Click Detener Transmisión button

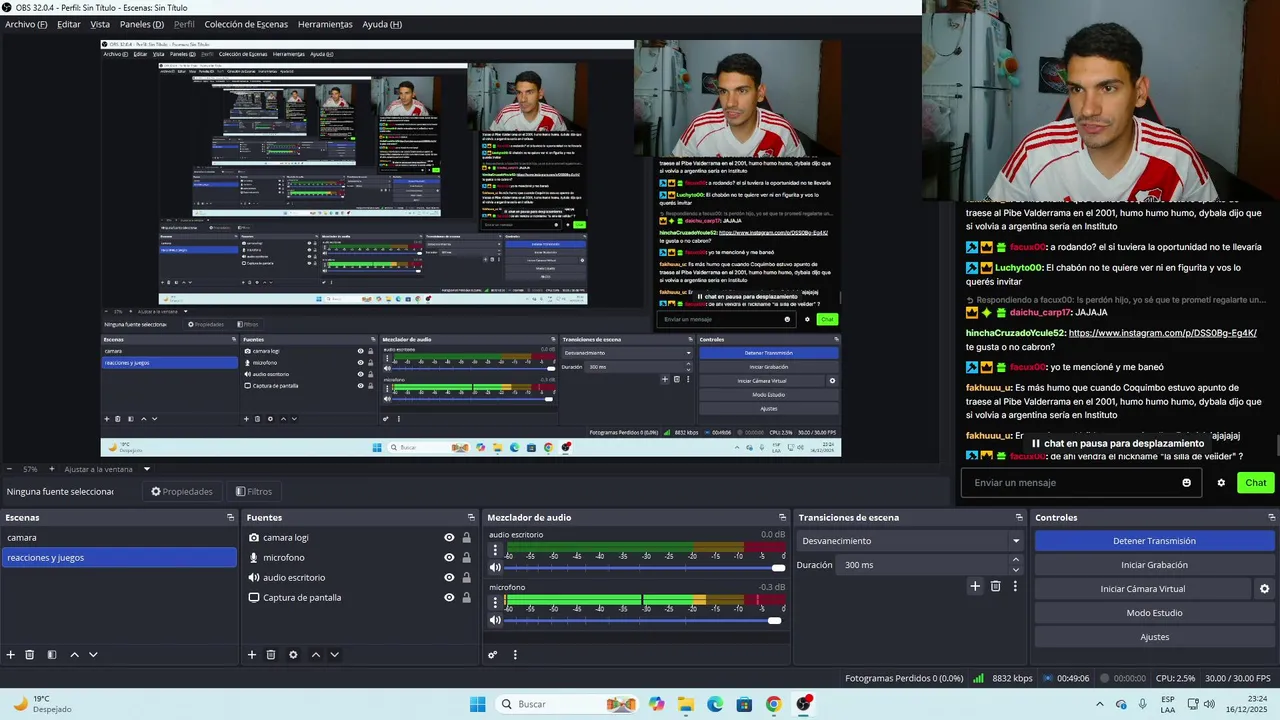click(1154, 541)
